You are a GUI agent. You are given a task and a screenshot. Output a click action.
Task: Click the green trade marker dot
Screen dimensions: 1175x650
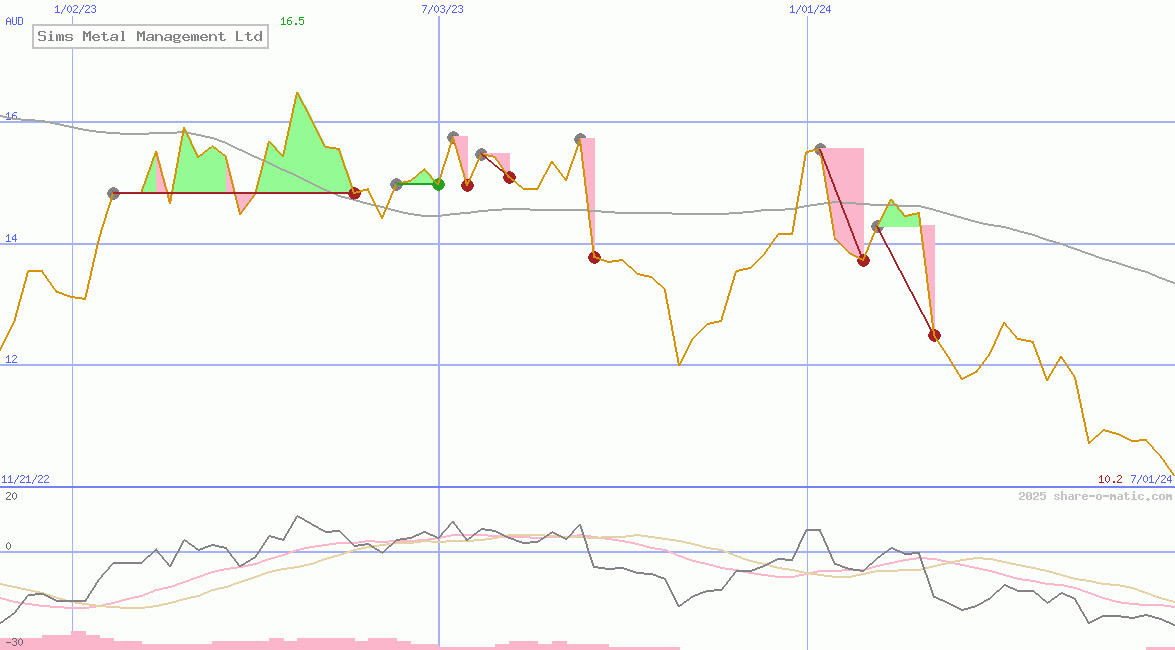tap(439, 184)
